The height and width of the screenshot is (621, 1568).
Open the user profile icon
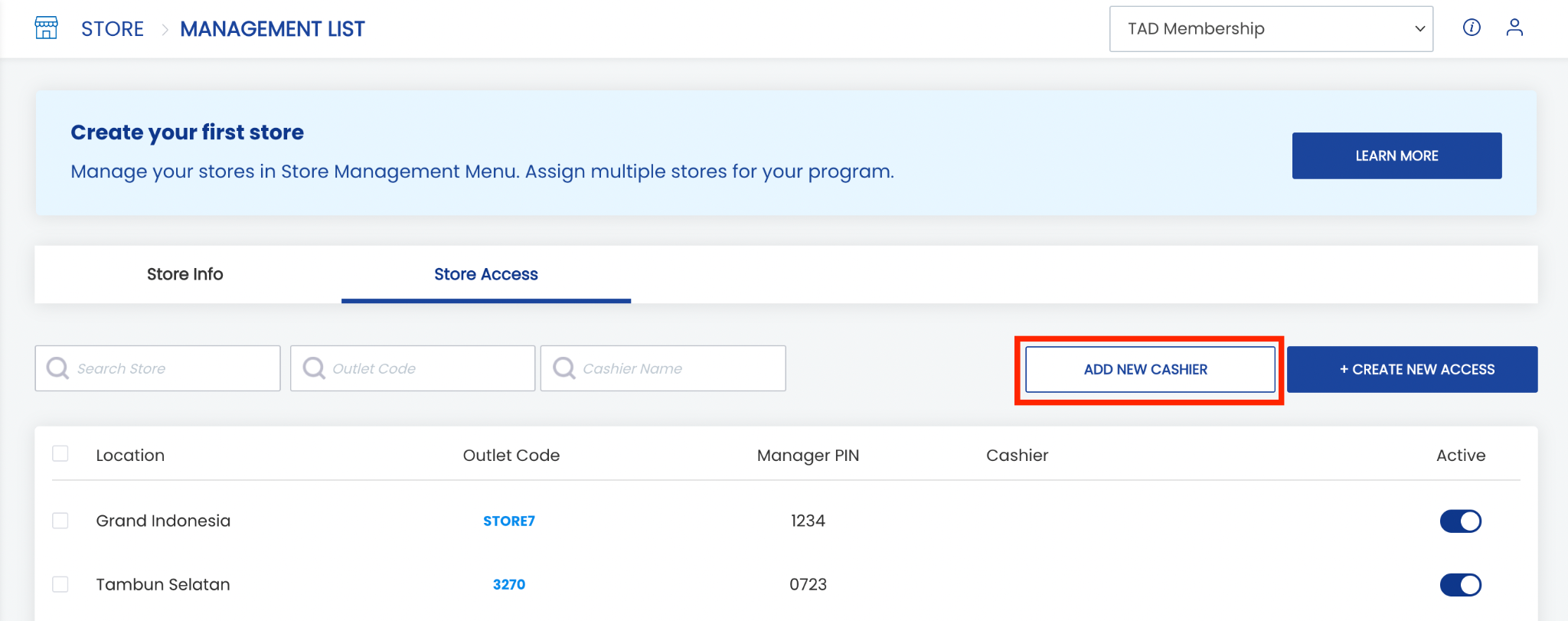click(1514, 28)
